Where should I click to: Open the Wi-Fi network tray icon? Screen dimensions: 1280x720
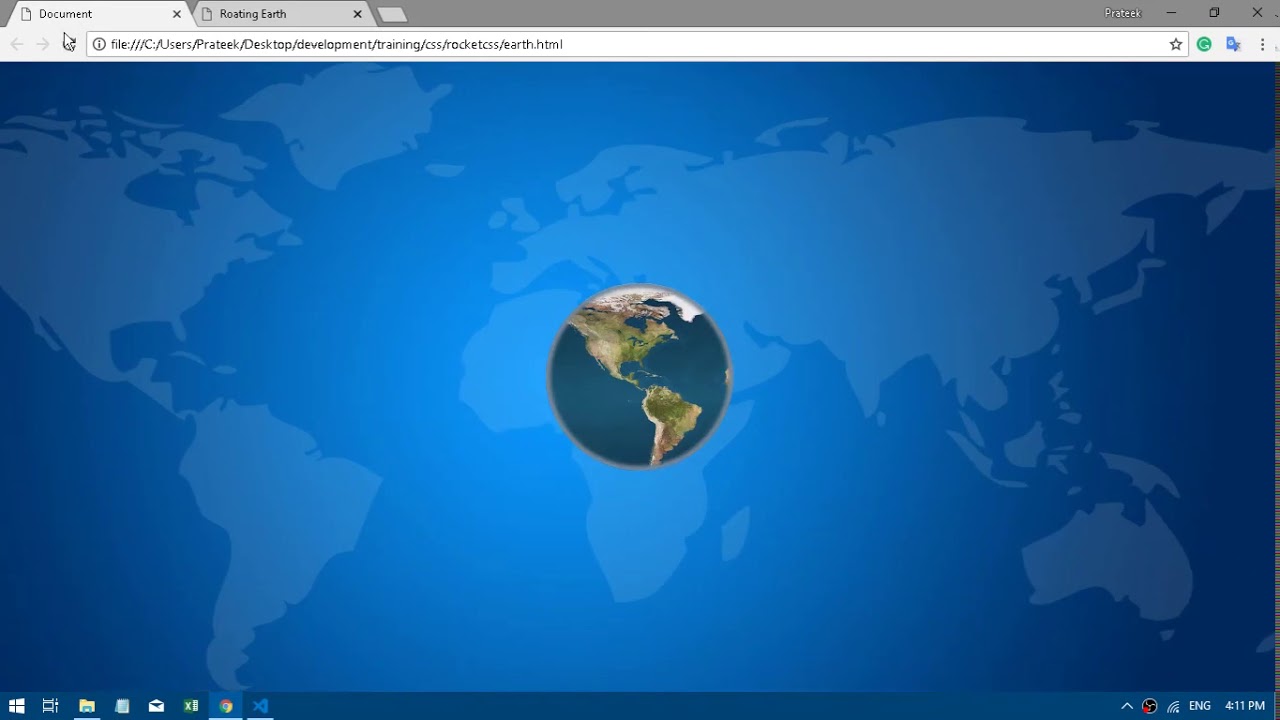[1173, 706]
